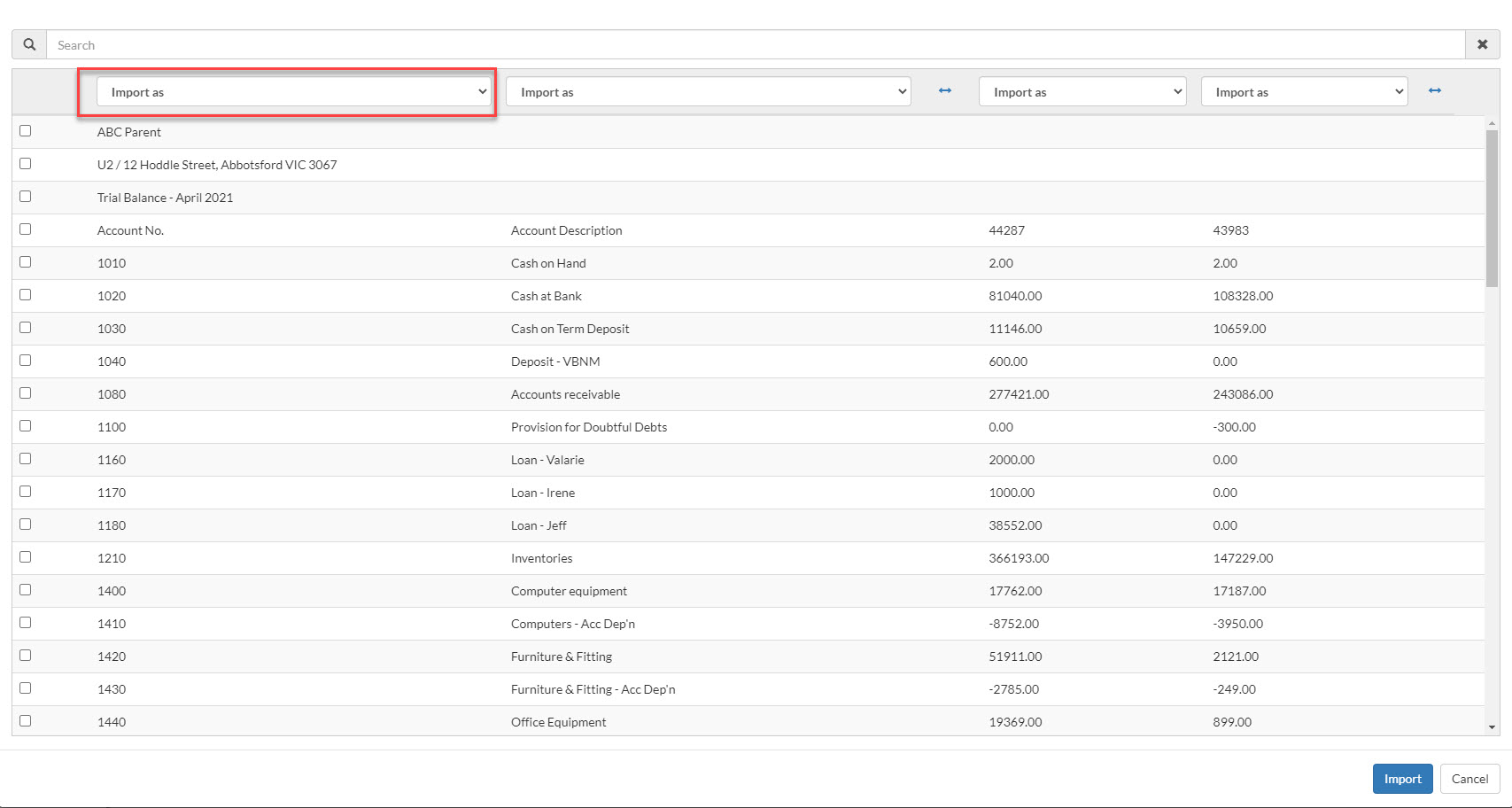The width and height of the screenshot is (1512, 808).
Task: Check the Account No. header row checkbox
Action: coord(26,229)
